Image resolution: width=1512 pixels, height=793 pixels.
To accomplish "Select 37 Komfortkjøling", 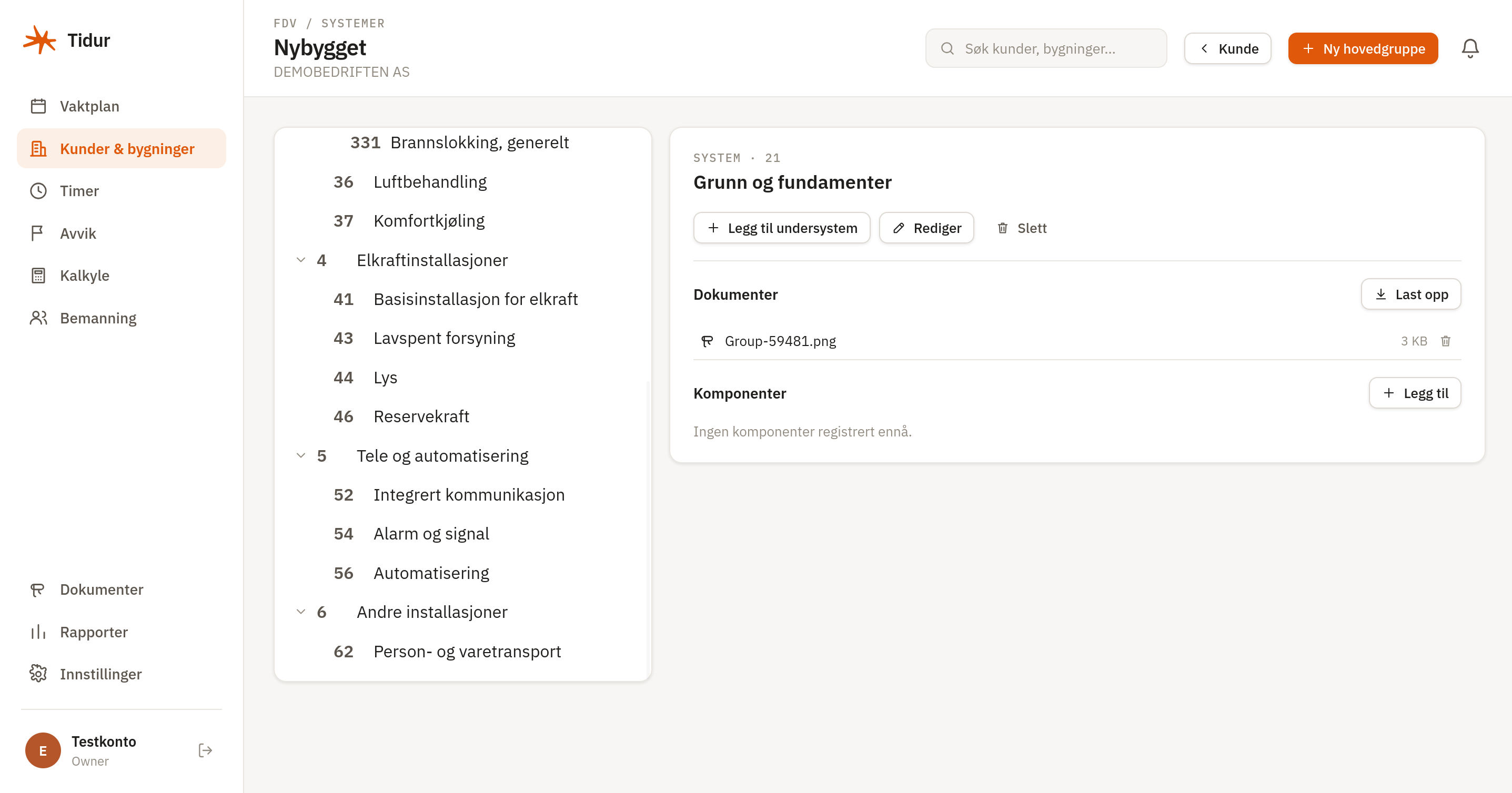I will (462, 220).
